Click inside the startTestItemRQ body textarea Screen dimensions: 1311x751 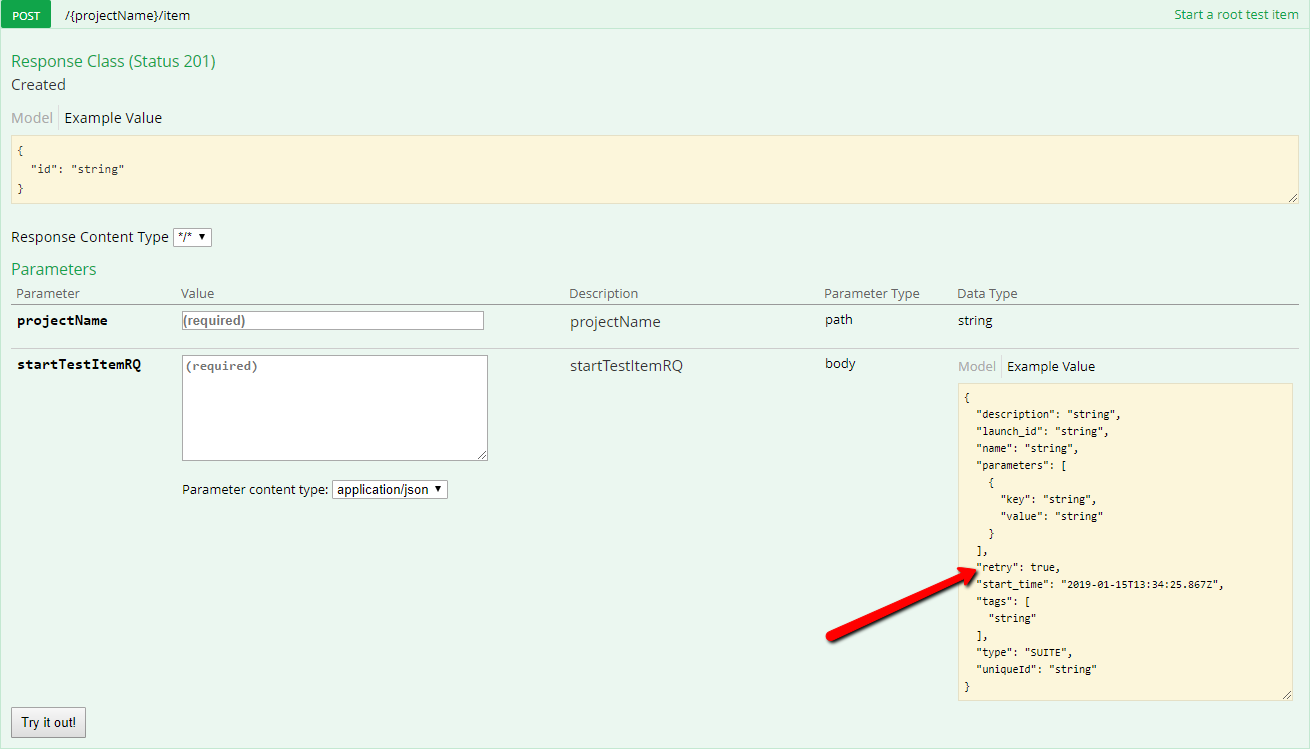334,407
